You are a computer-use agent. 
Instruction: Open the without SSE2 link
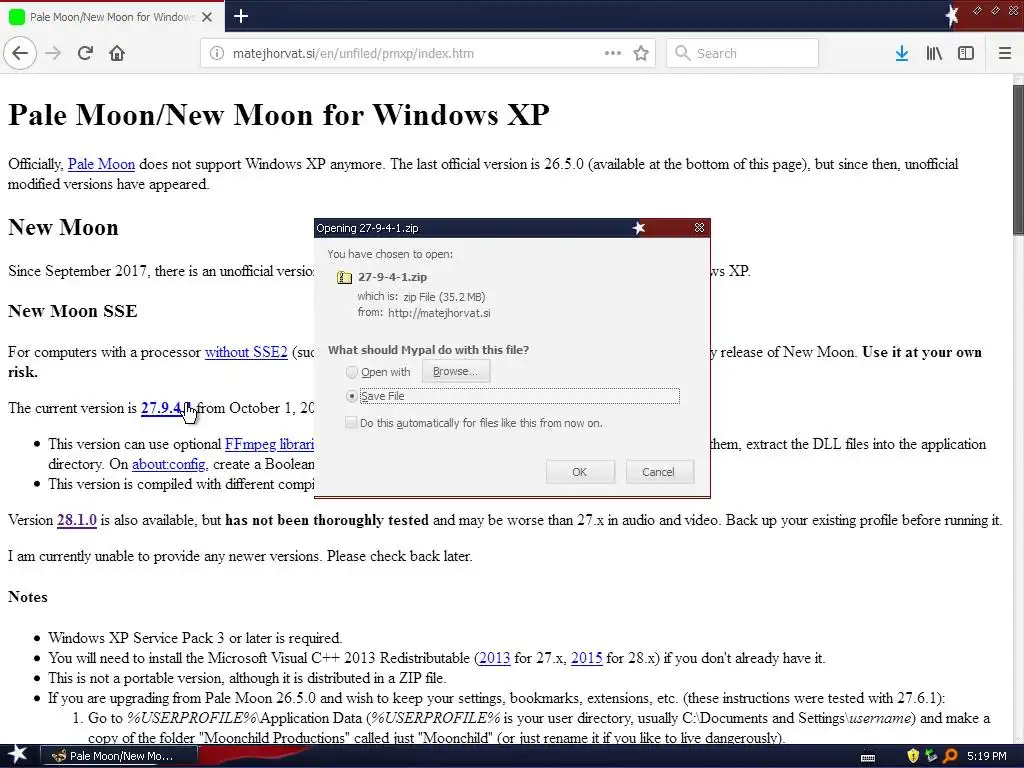(246, 352)
